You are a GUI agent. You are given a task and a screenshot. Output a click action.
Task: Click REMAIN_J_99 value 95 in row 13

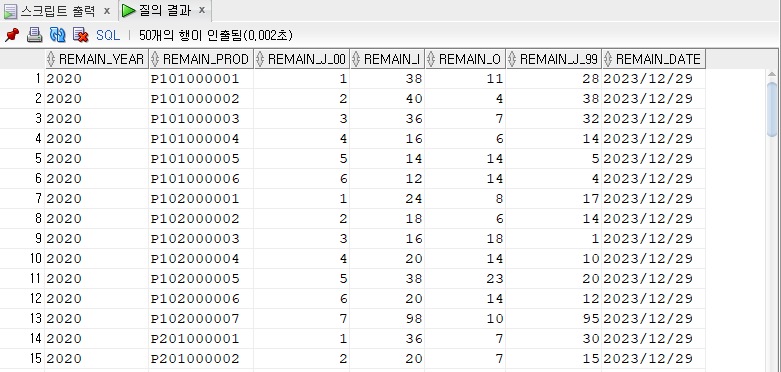click(x=554, y=318)
